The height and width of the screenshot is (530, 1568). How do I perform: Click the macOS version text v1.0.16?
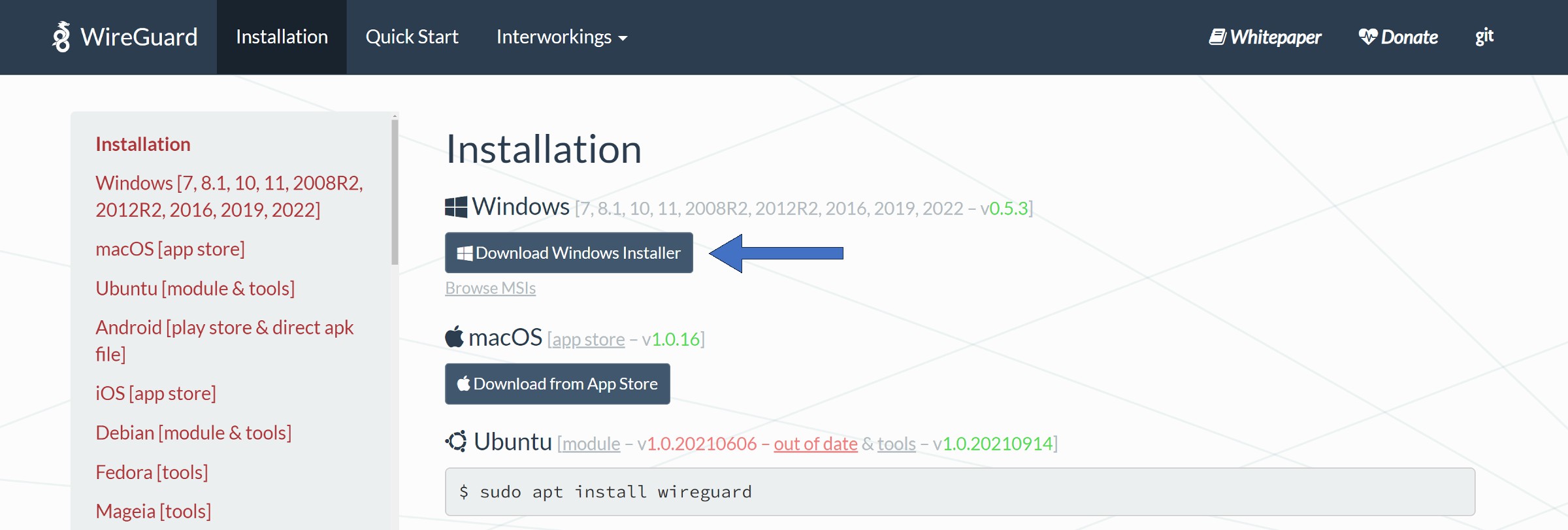point(671,340)
